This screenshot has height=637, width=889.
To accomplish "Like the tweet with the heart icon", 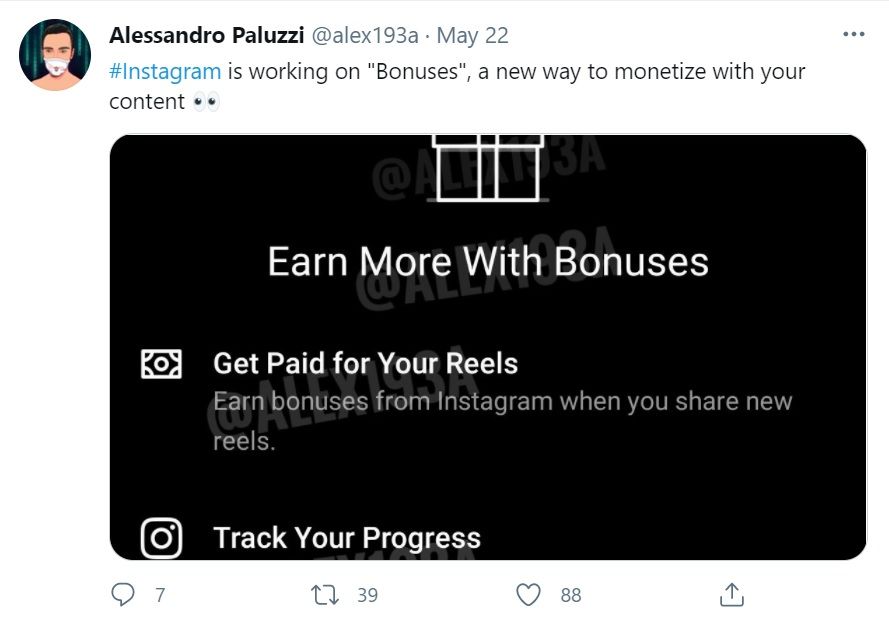I will point(528,595).
